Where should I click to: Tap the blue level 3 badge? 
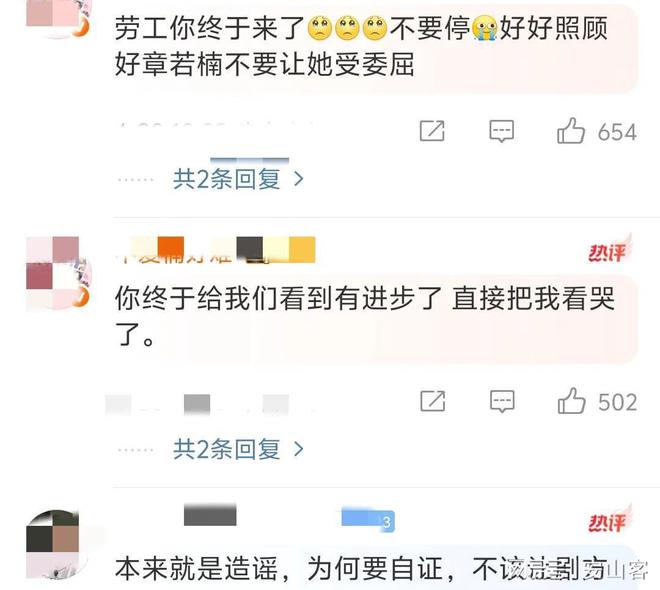[368, 520]
